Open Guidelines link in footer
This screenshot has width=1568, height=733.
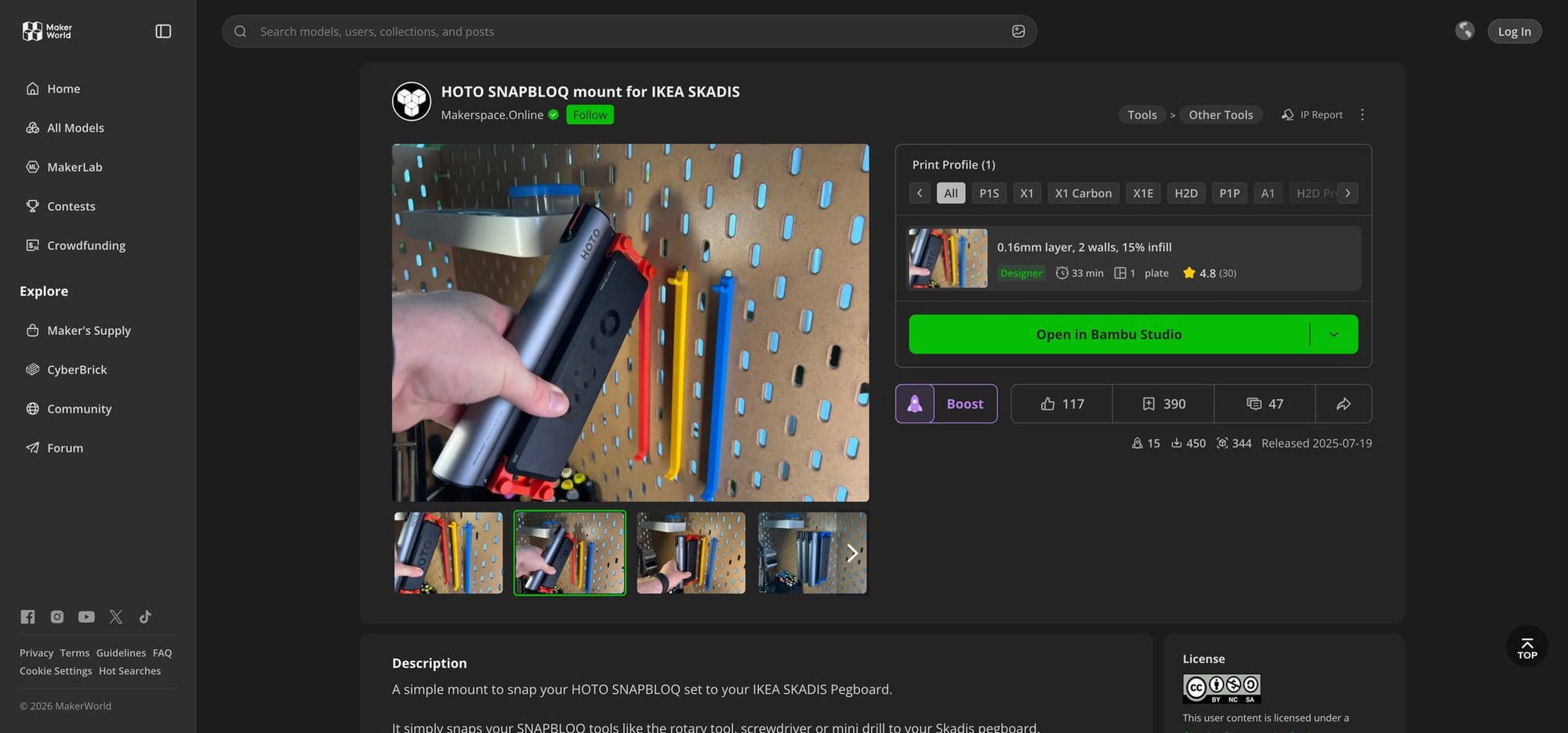tap(121, 653)
